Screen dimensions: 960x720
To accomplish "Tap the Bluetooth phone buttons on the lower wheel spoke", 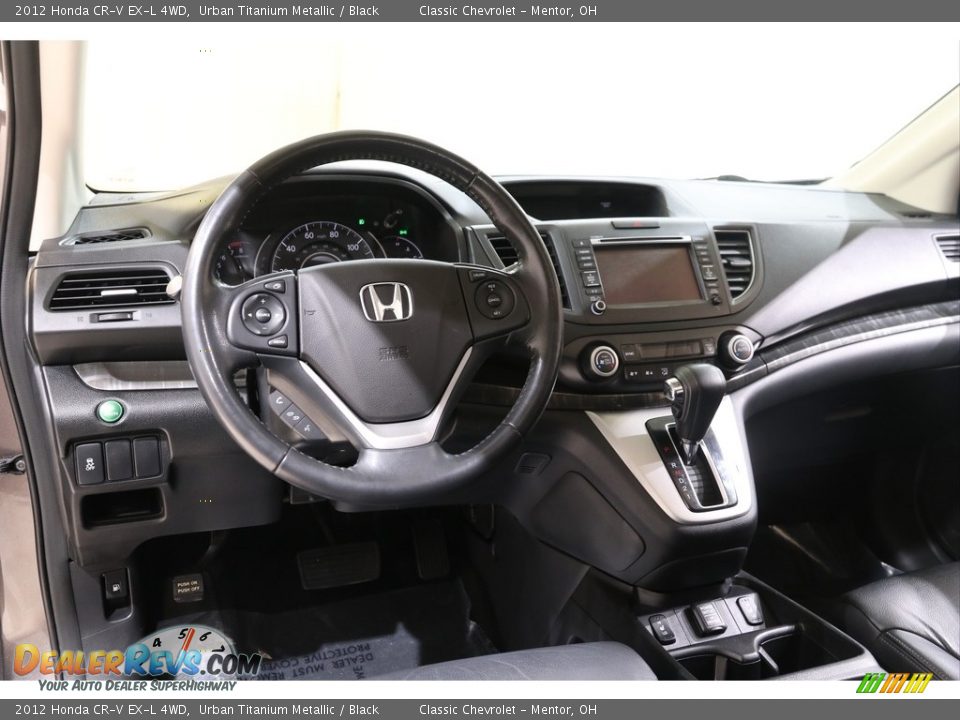I will (x=294, y=414).
